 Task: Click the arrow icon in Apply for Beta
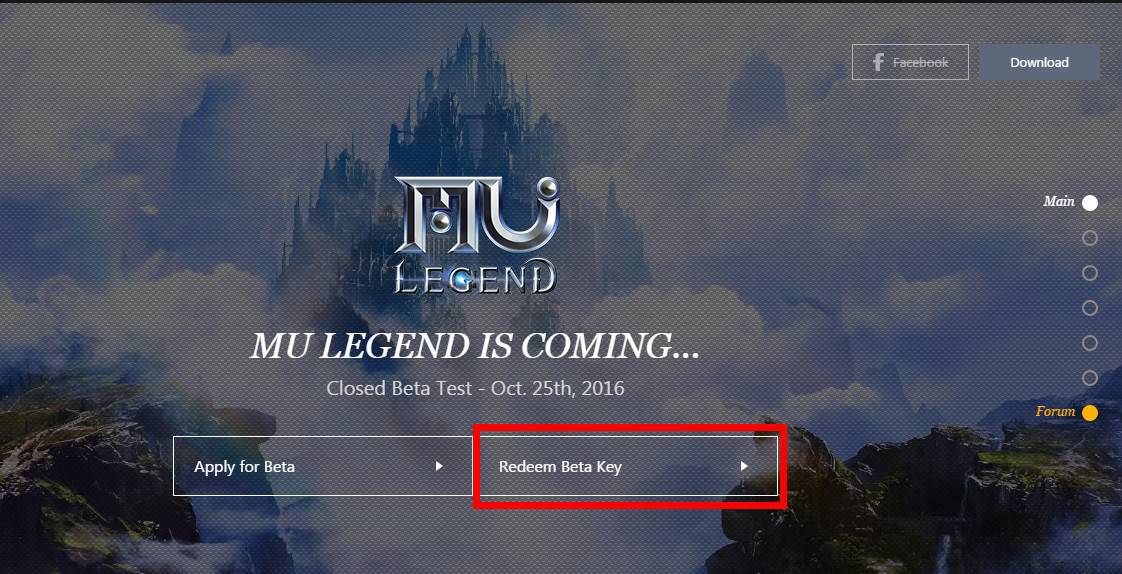click(x=439, y=466)
